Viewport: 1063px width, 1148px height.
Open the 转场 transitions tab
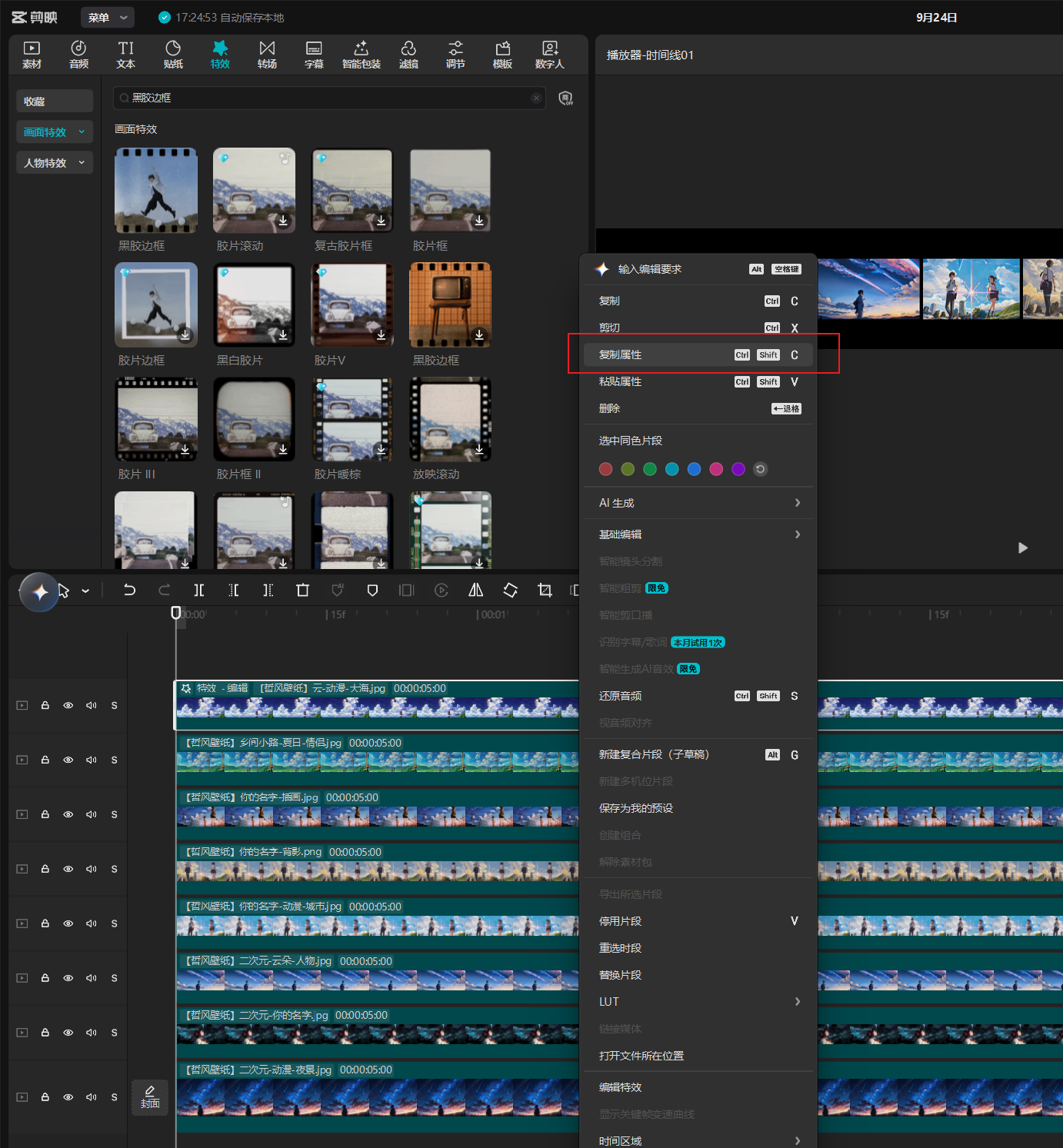pyautogui.click(x=267, y=55)
